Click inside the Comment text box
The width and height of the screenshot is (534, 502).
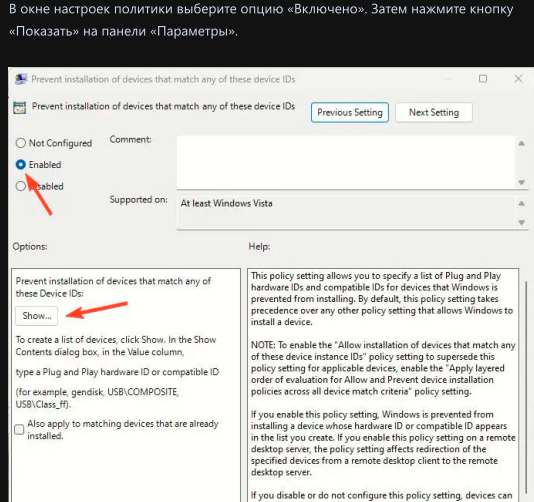[346, 162]
